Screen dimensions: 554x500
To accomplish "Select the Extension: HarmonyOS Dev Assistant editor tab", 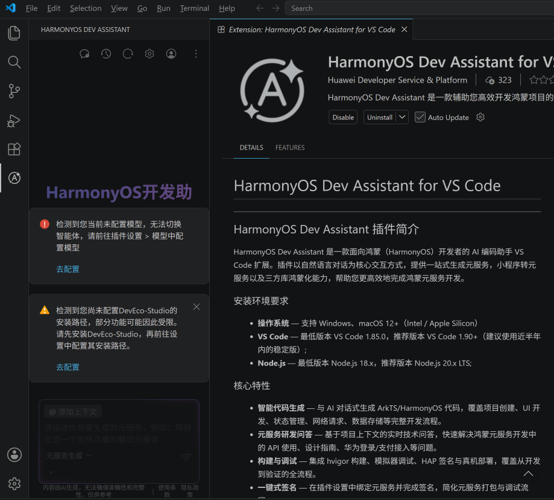I will click(311, 29).
